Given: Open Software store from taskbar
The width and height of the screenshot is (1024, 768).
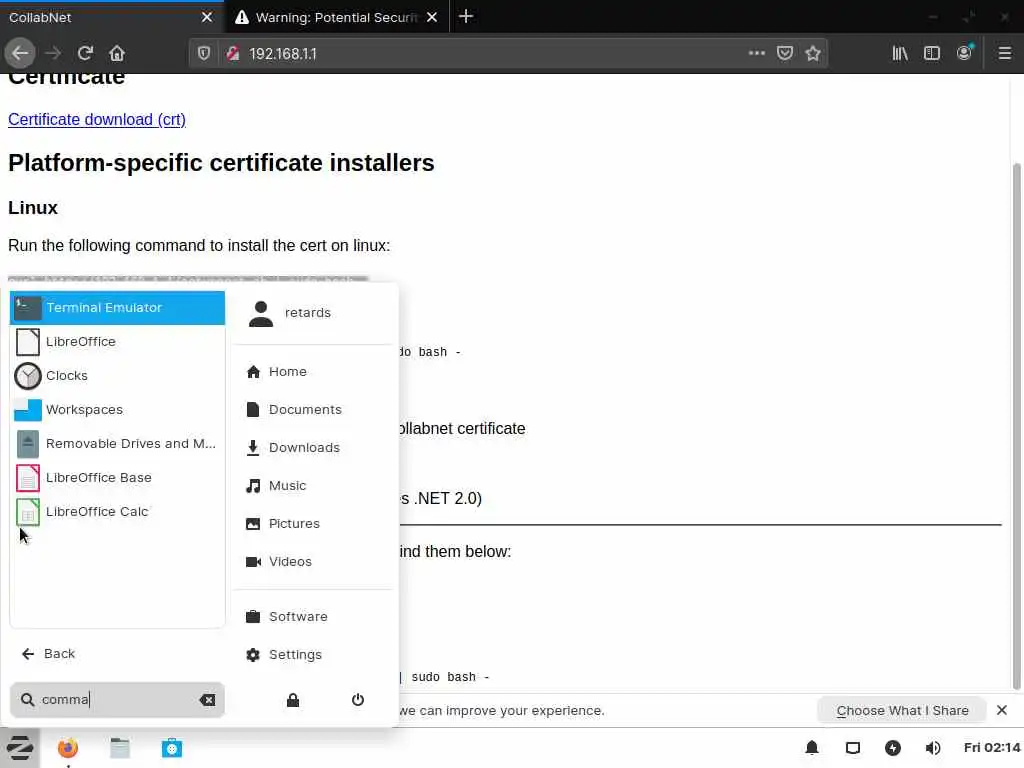Looking at the screenshot, I should click(x=172, y=748).
